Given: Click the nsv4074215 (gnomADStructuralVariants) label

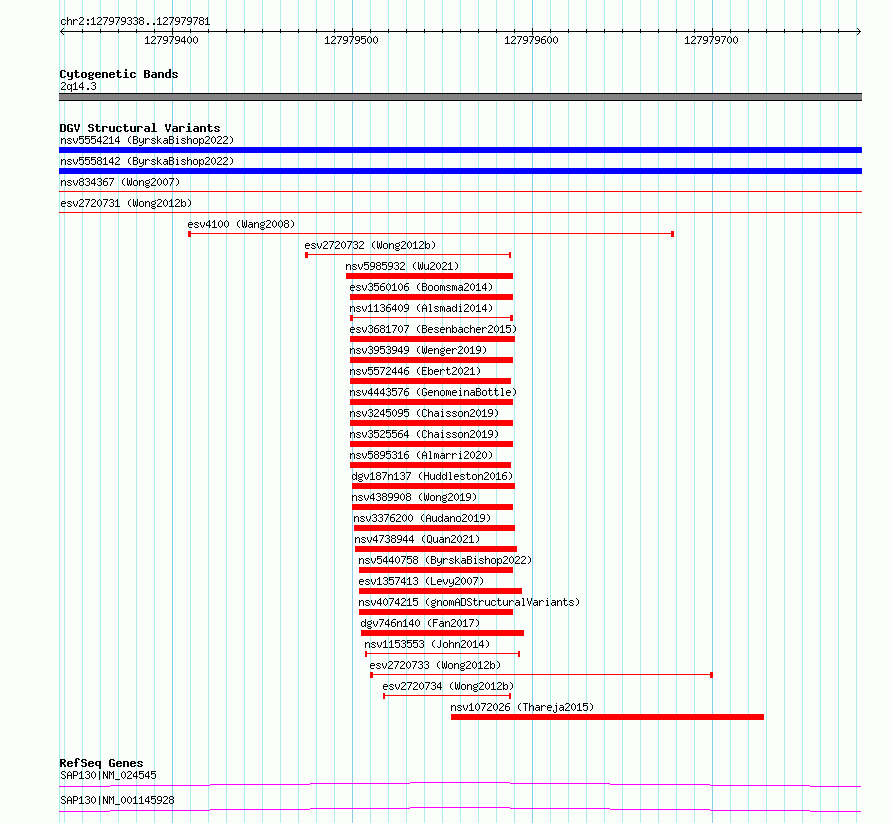Looking at the screenshot, I should click(469, 602).
